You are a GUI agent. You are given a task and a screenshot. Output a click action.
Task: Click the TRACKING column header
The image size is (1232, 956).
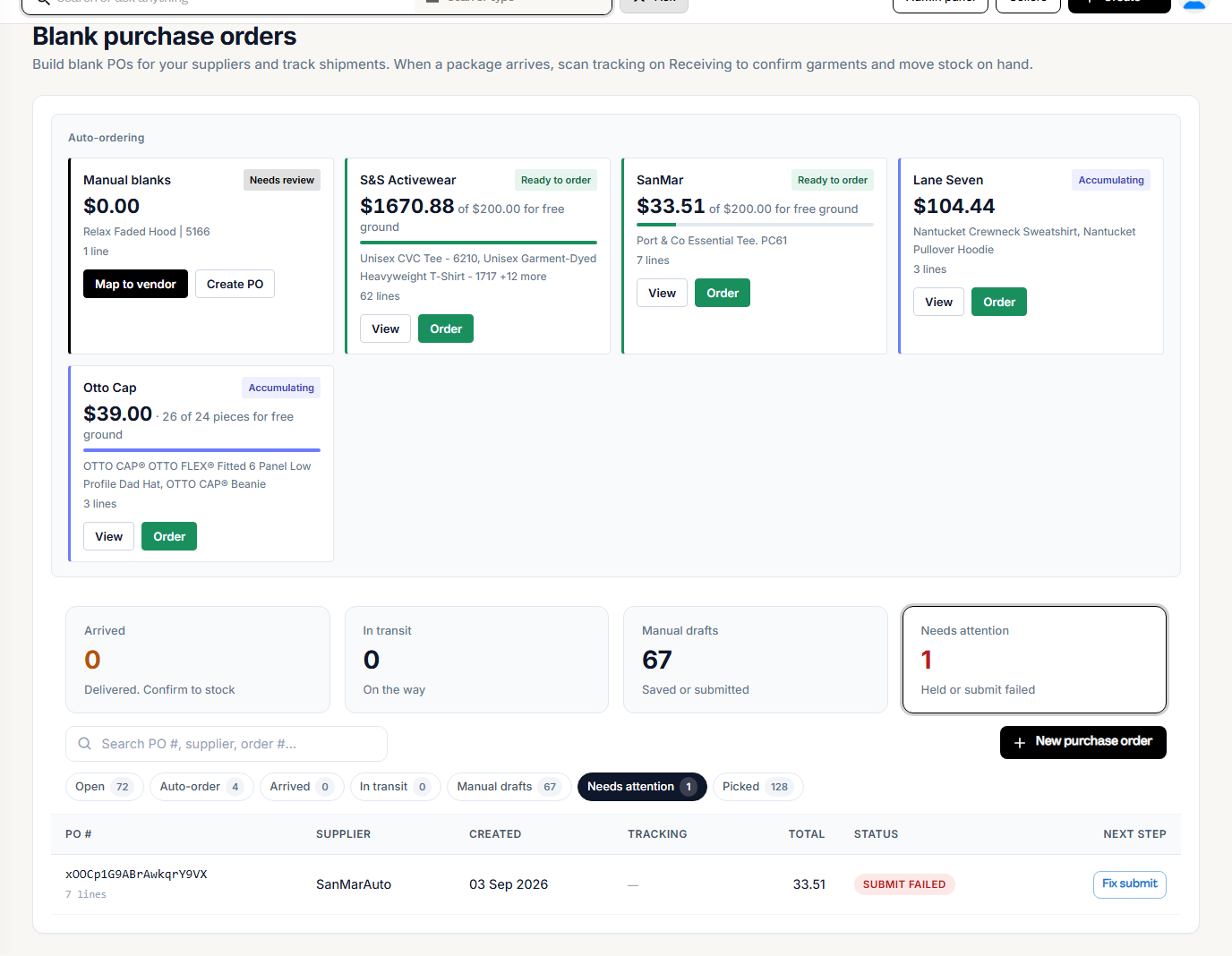(x=657, y=834)
